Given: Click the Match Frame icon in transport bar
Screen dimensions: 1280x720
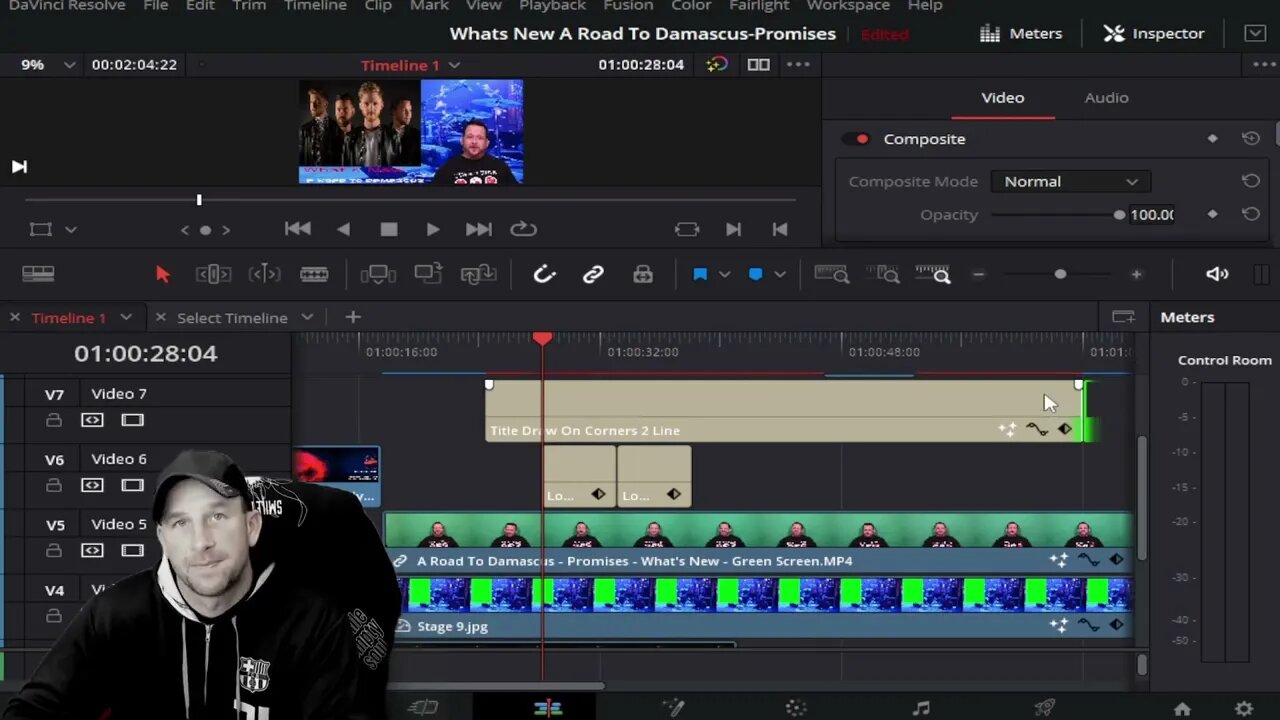Looking at the screenshot, I should [687, 229].
